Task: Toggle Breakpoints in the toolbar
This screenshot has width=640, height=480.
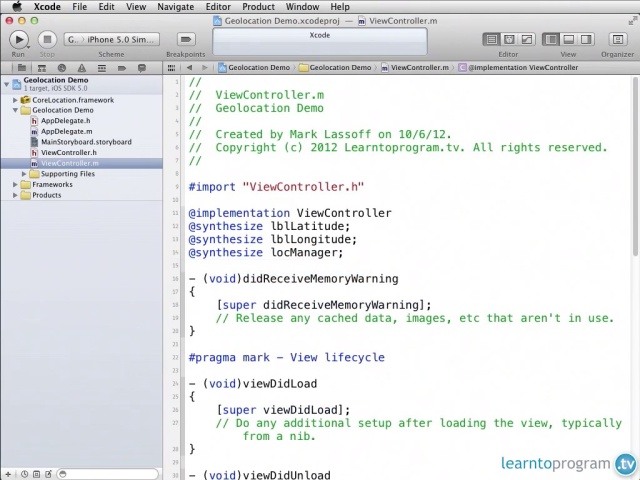Action: [x=186, y=40]
